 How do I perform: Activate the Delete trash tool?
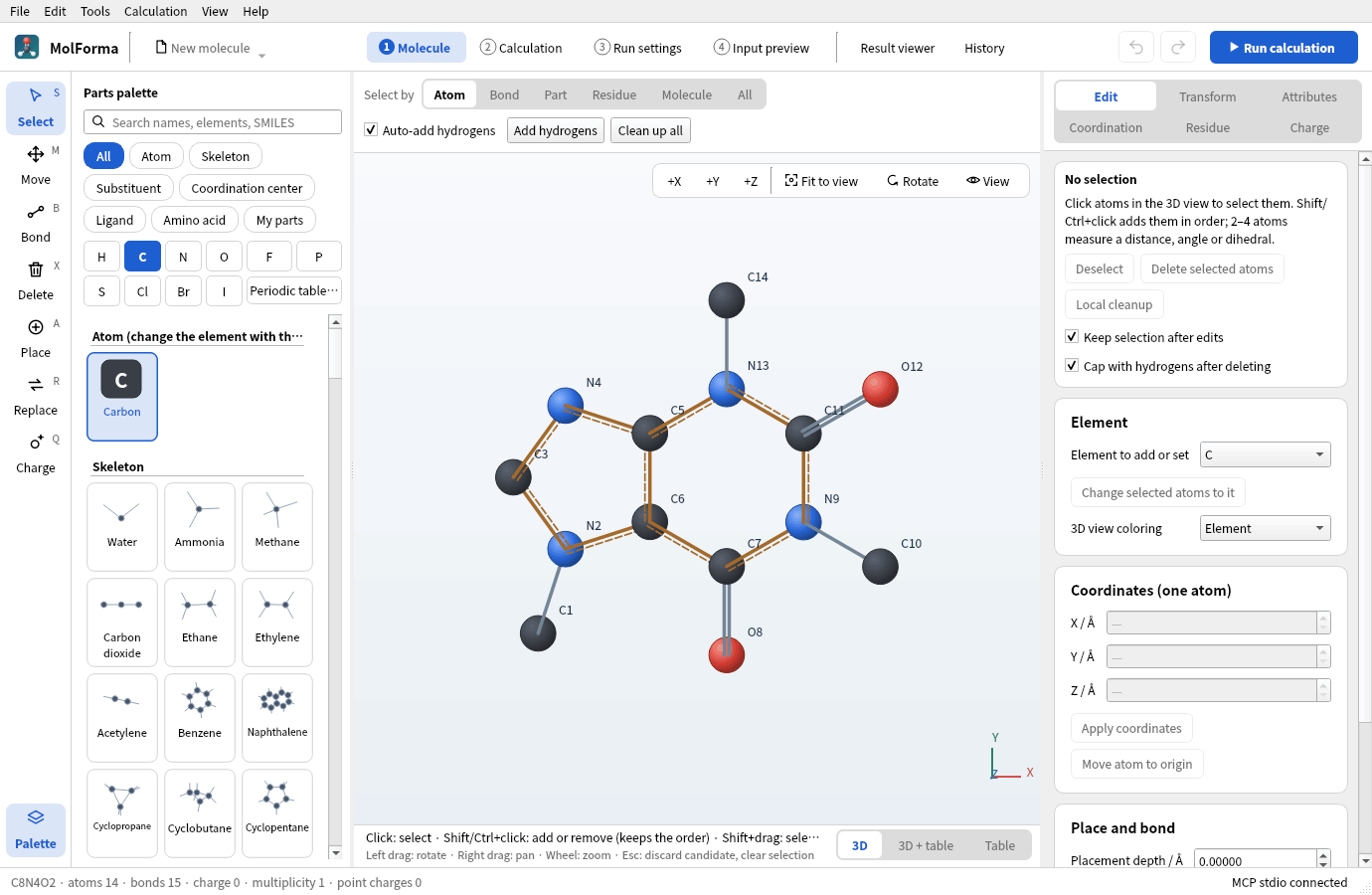coord(36,280)
